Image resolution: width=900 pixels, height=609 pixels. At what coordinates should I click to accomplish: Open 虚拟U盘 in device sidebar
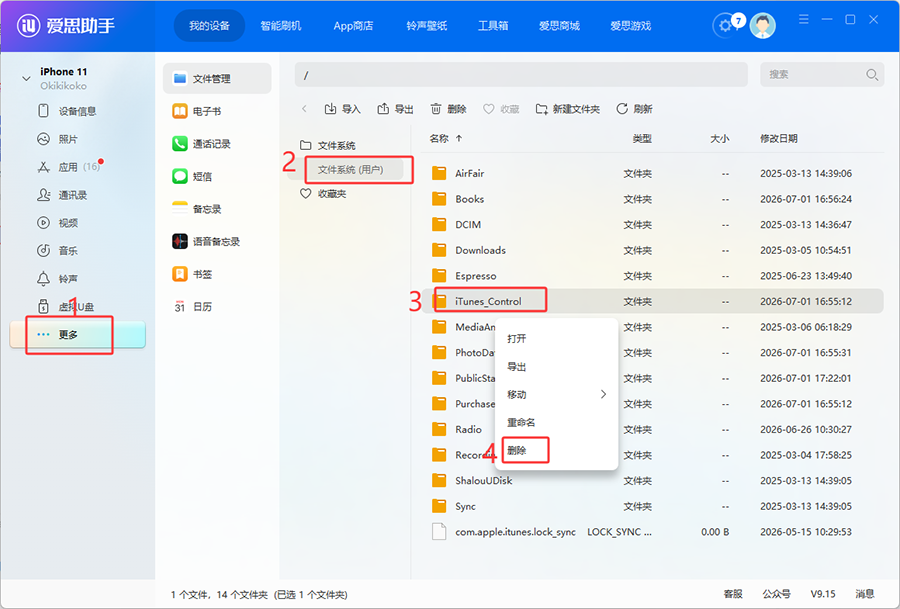coord(66,307)
